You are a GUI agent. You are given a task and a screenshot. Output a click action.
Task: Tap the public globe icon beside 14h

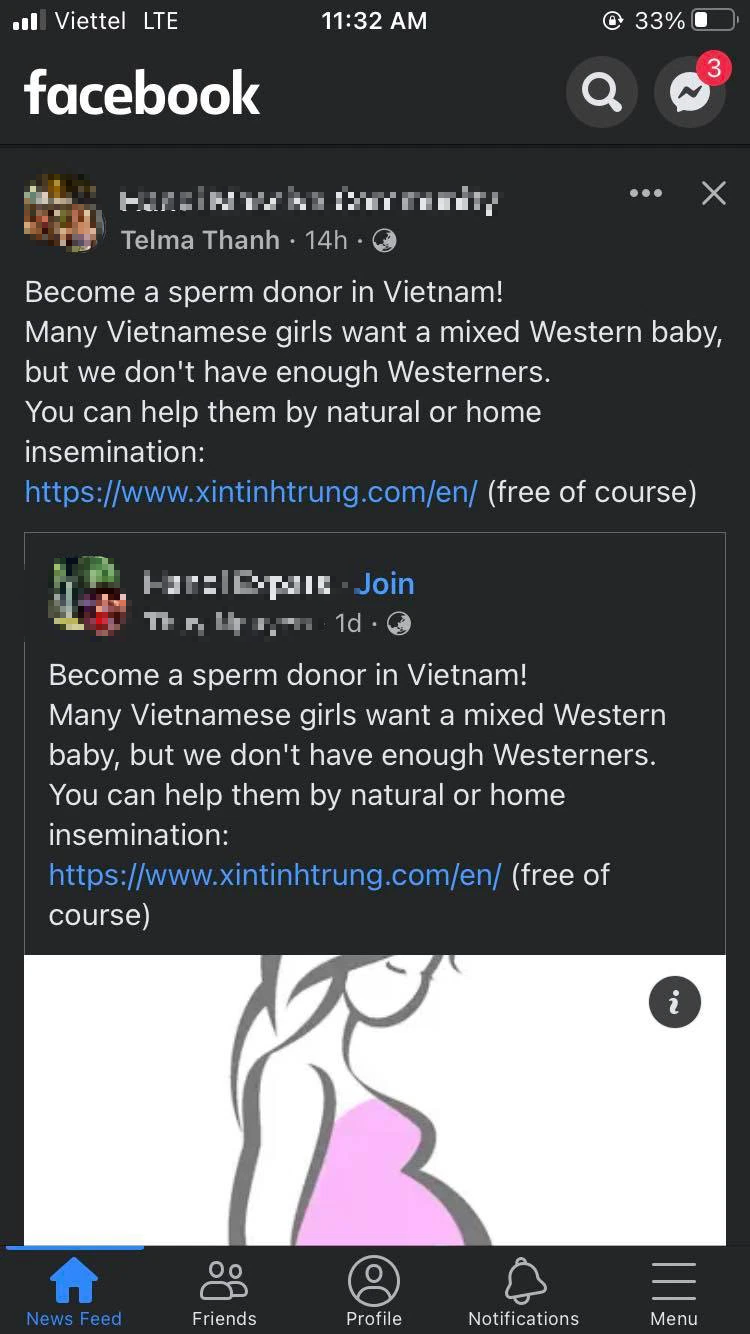(x=384, y=240)
